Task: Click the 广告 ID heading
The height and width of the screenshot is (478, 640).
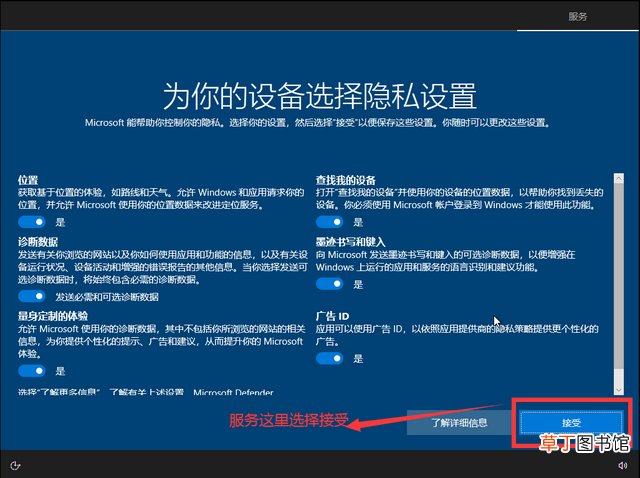Action: pos(332,316)
